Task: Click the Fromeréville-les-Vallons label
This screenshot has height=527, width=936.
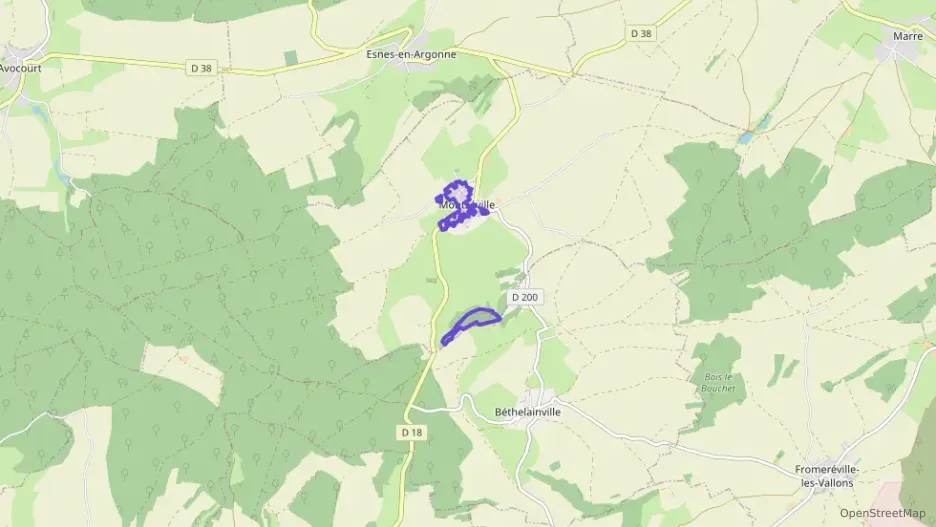Action: pyautogui.click(x=827, y=476)
